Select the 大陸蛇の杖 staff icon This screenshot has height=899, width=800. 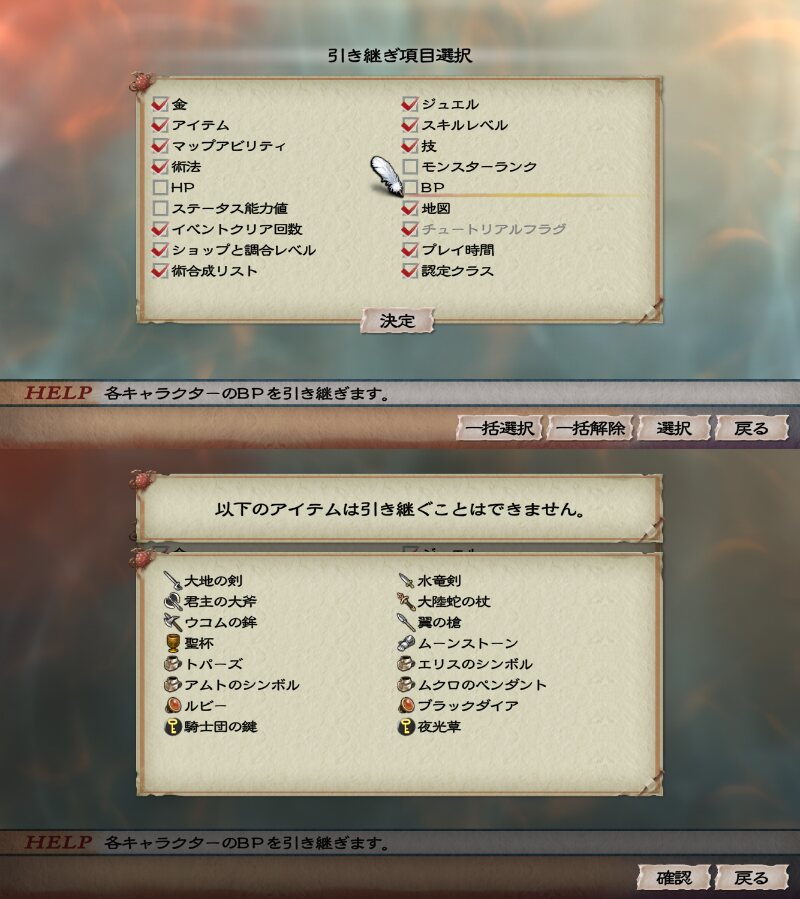(406, 601)
